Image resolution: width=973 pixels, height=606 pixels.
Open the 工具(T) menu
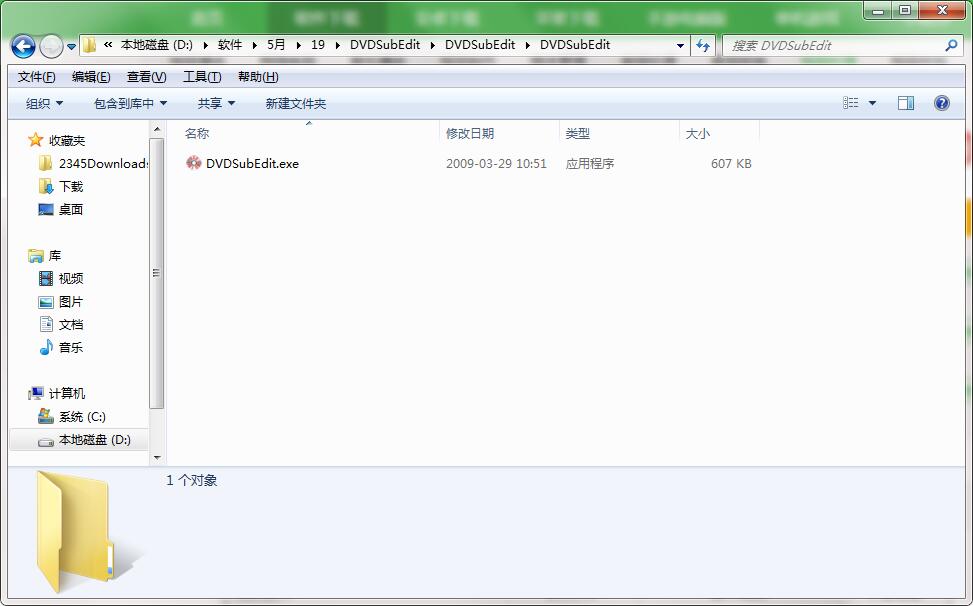(x=202, y=77)
